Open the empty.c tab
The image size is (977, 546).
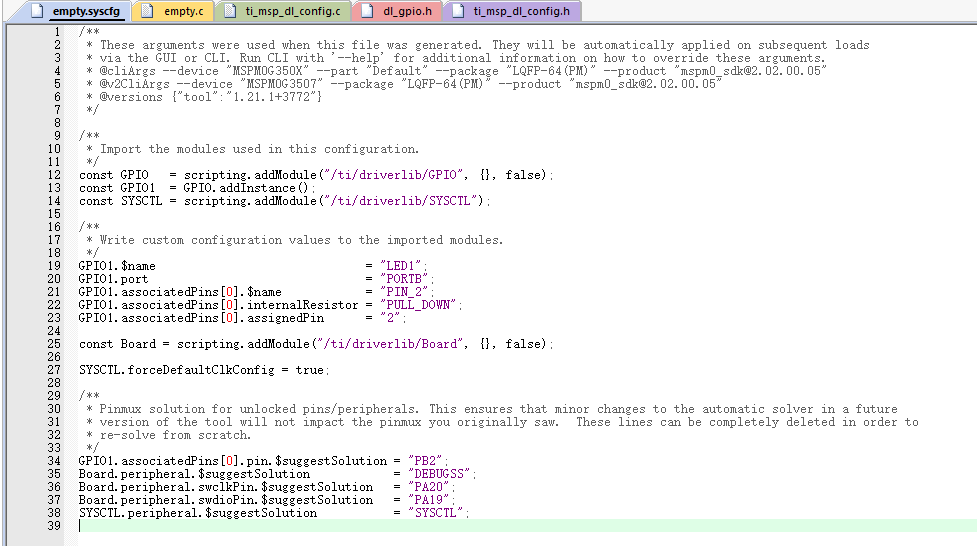(x=174, y=11)
